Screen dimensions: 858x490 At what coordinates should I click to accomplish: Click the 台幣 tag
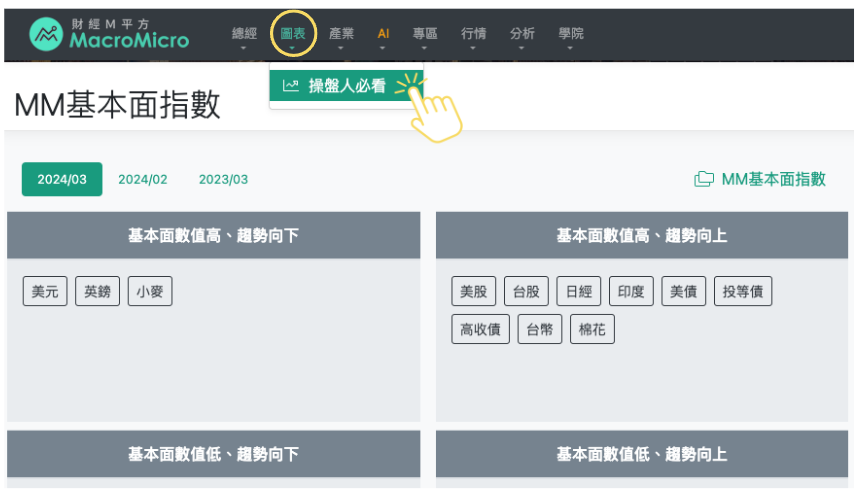point(540,329)
